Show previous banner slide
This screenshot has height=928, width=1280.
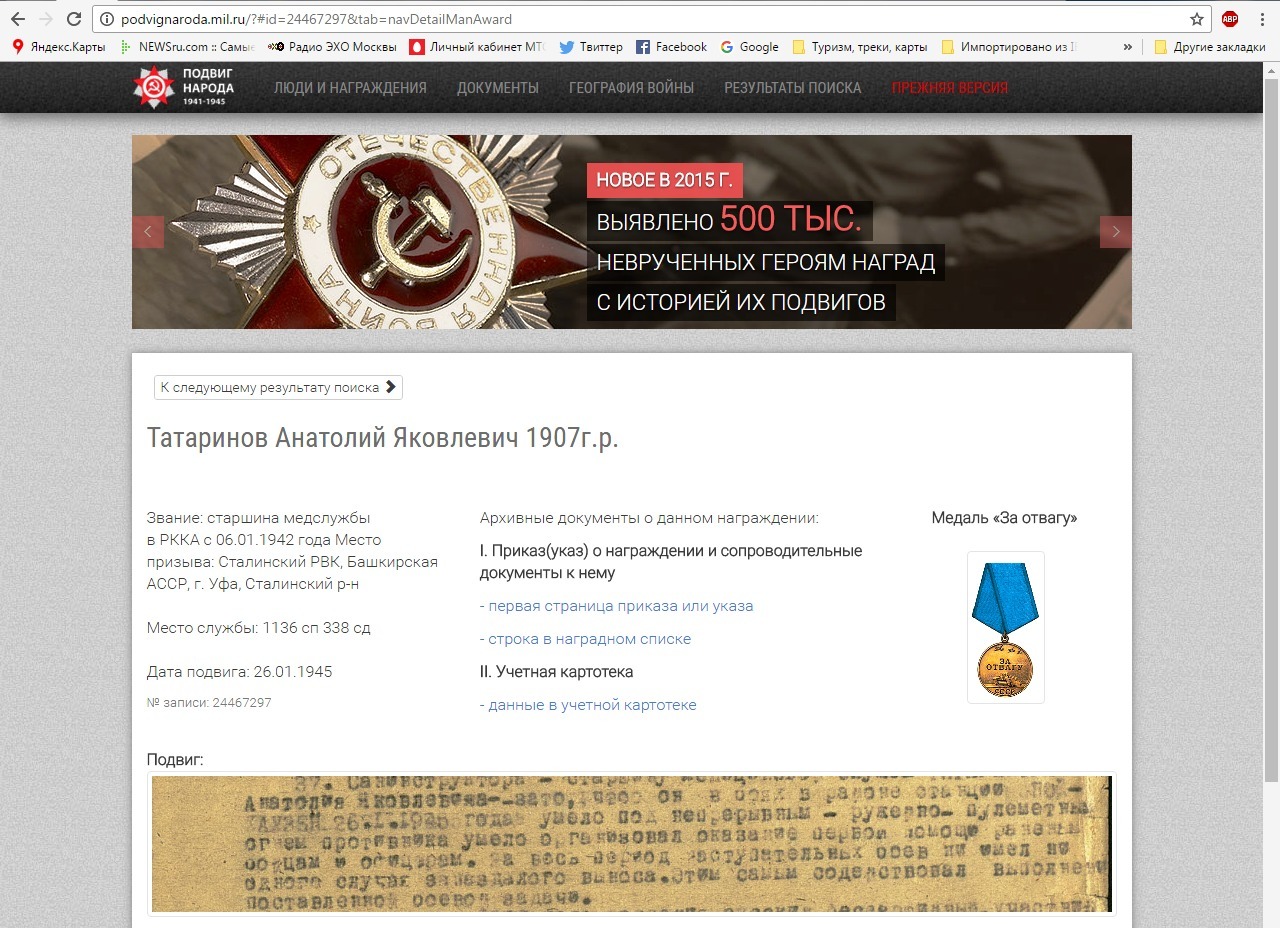pyautogui.click(x=148, y=232)
